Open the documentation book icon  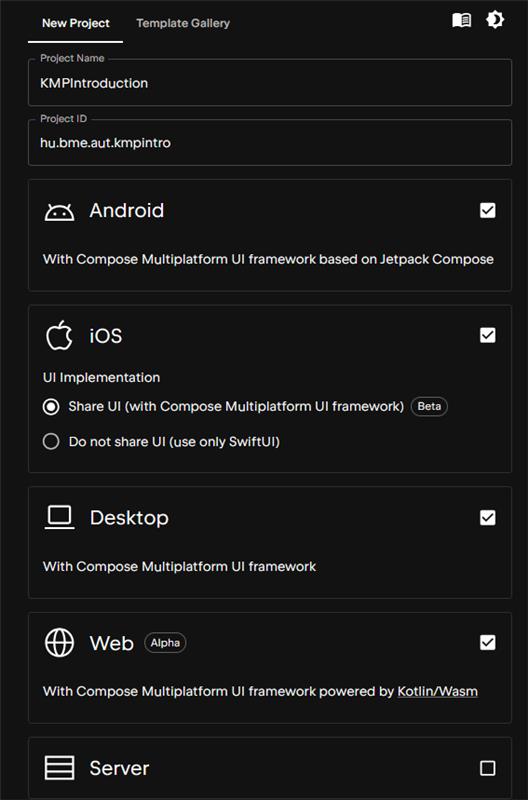click(462, 20)
